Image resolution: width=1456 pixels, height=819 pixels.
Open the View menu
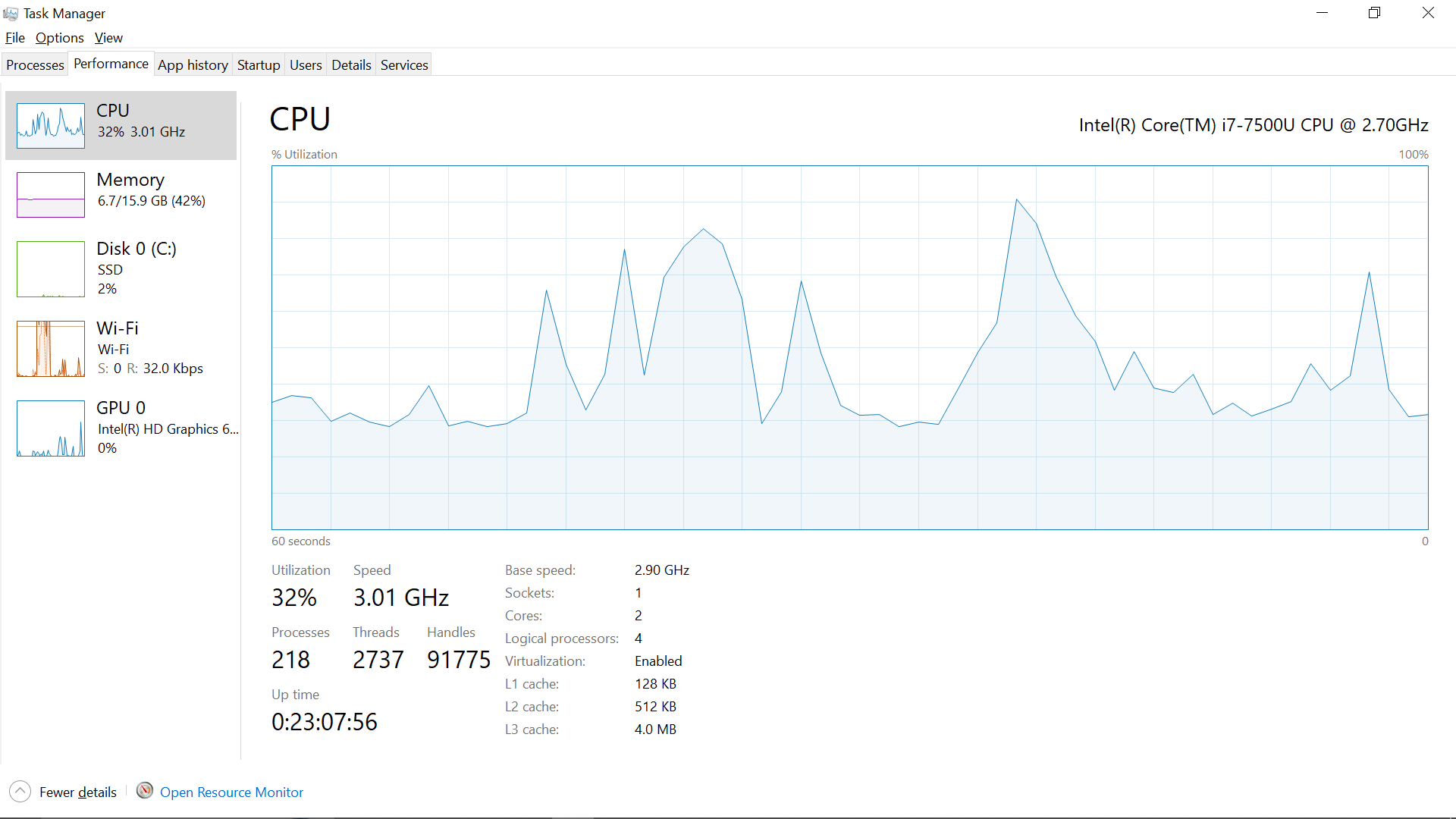[108, 38]
